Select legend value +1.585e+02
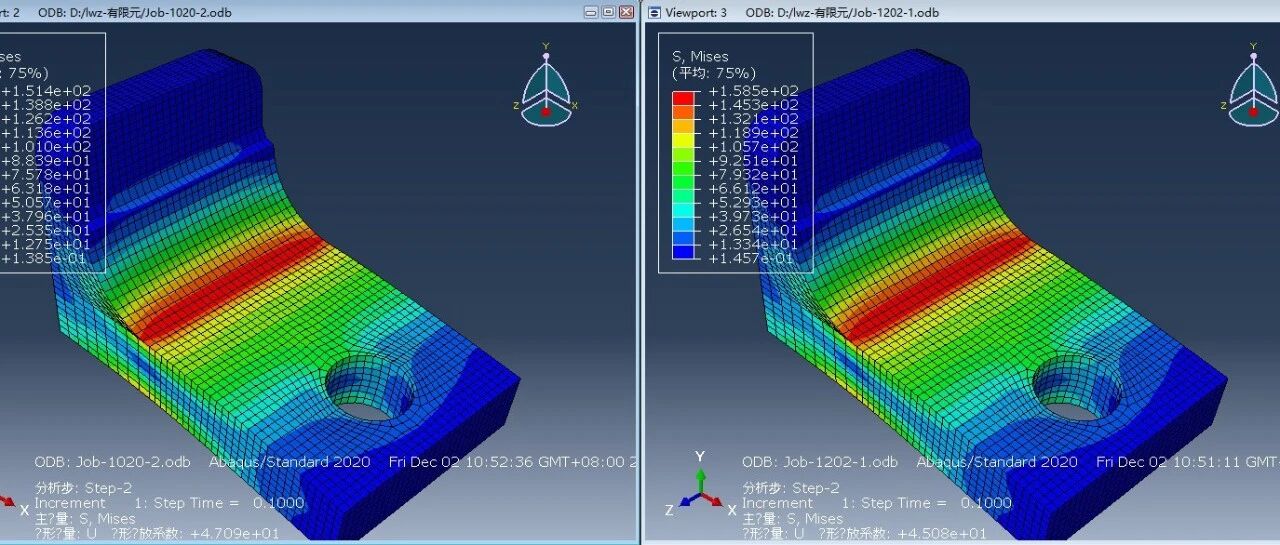 coord(753,91)
